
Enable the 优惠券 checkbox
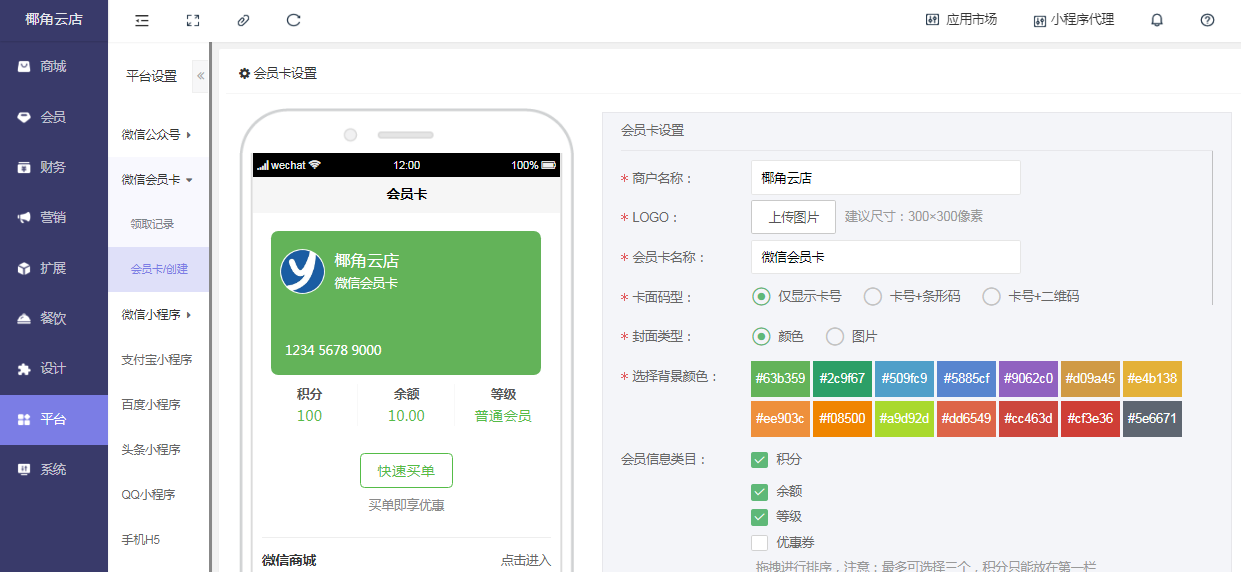759,543
